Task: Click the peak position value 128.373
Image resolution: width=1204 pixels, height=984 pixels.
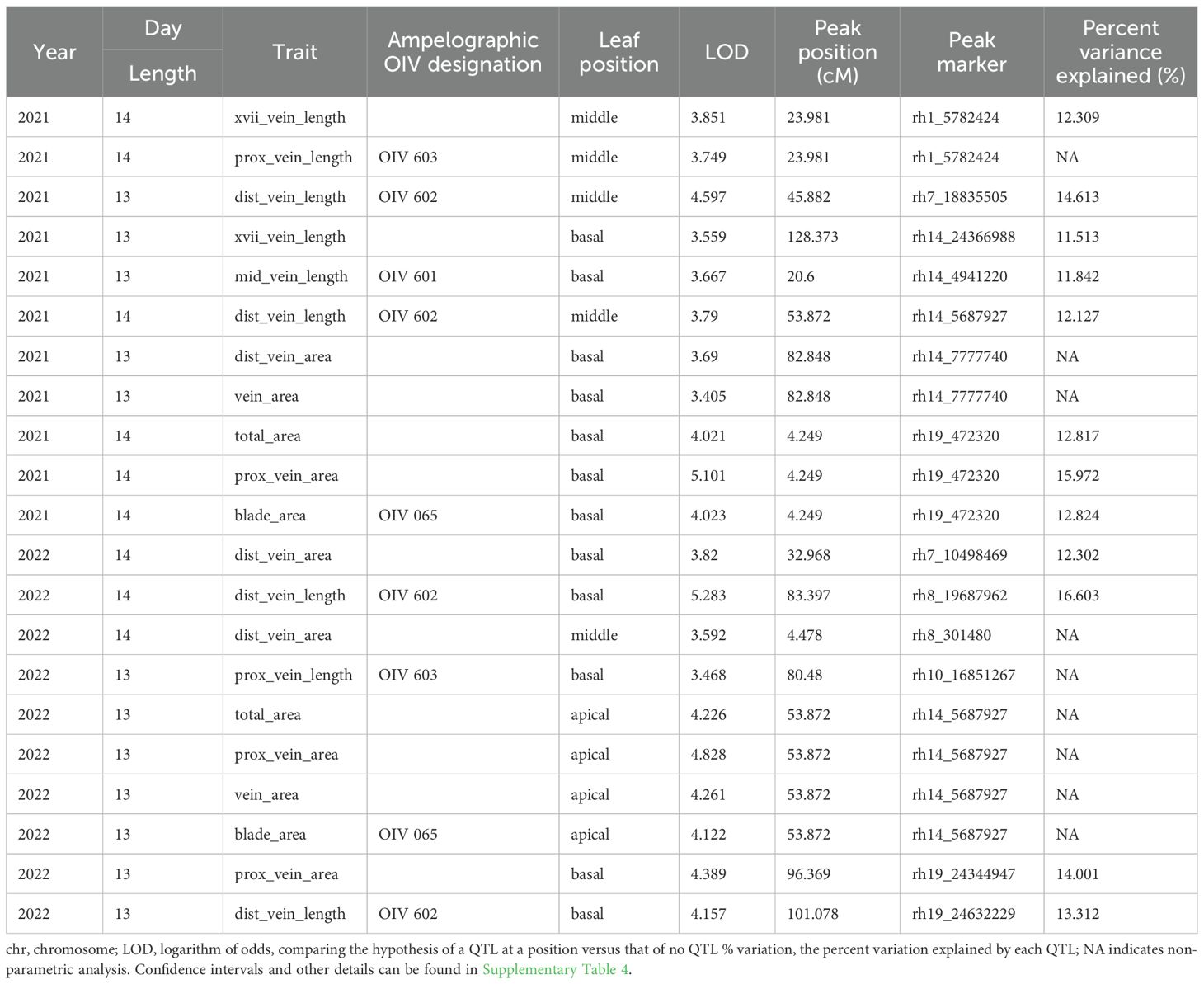Action: coord(812,237)
